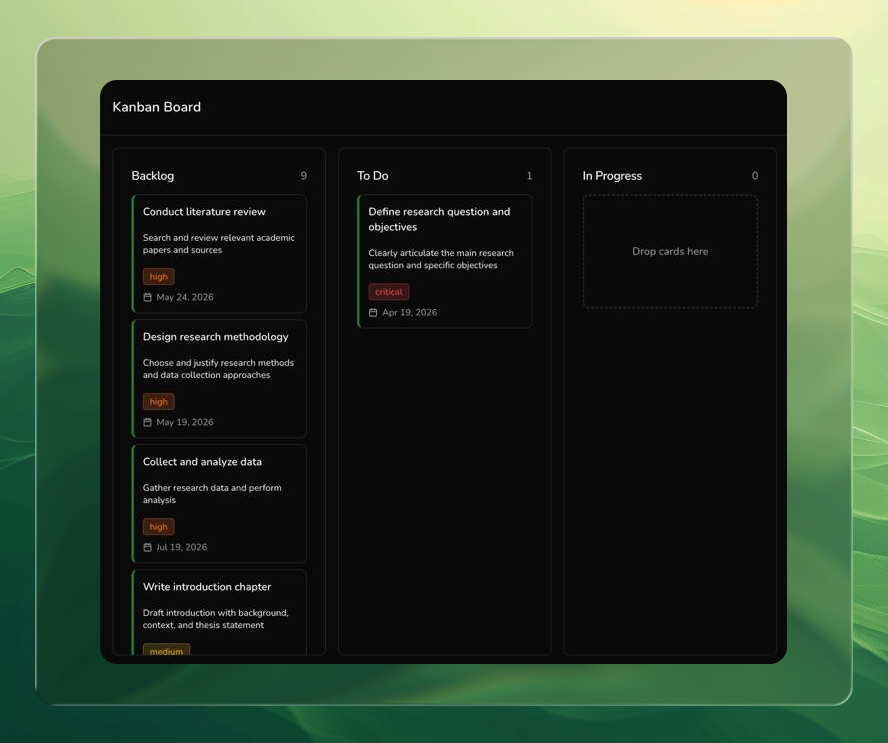888x743 pixels.
Task: Click the In Progress column header
Action: 612,175
